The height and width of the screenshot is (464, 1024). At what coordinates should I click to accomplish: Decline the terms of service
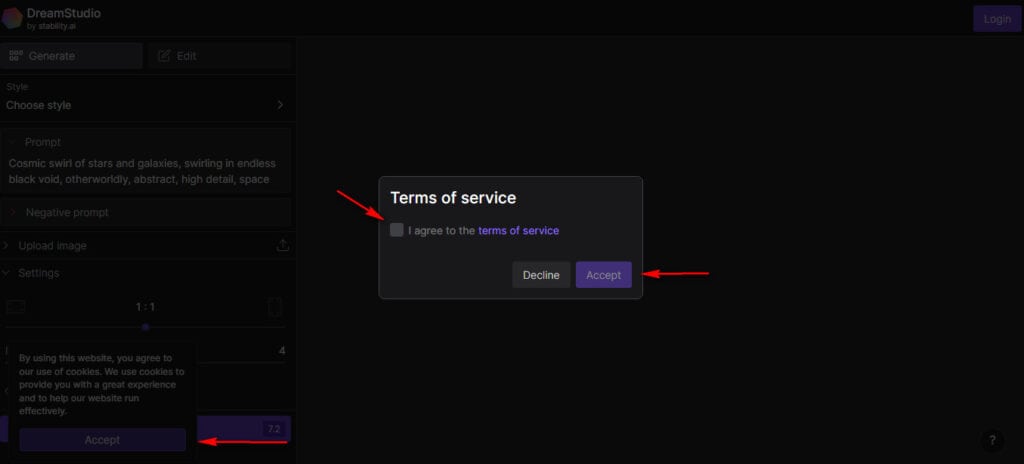tap(541, 275)
